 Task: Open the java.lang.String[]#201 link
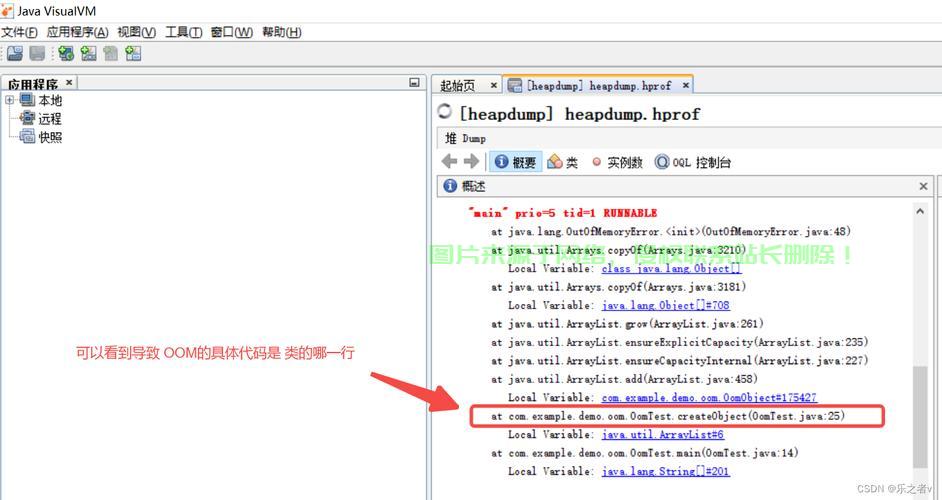point(666,471)
